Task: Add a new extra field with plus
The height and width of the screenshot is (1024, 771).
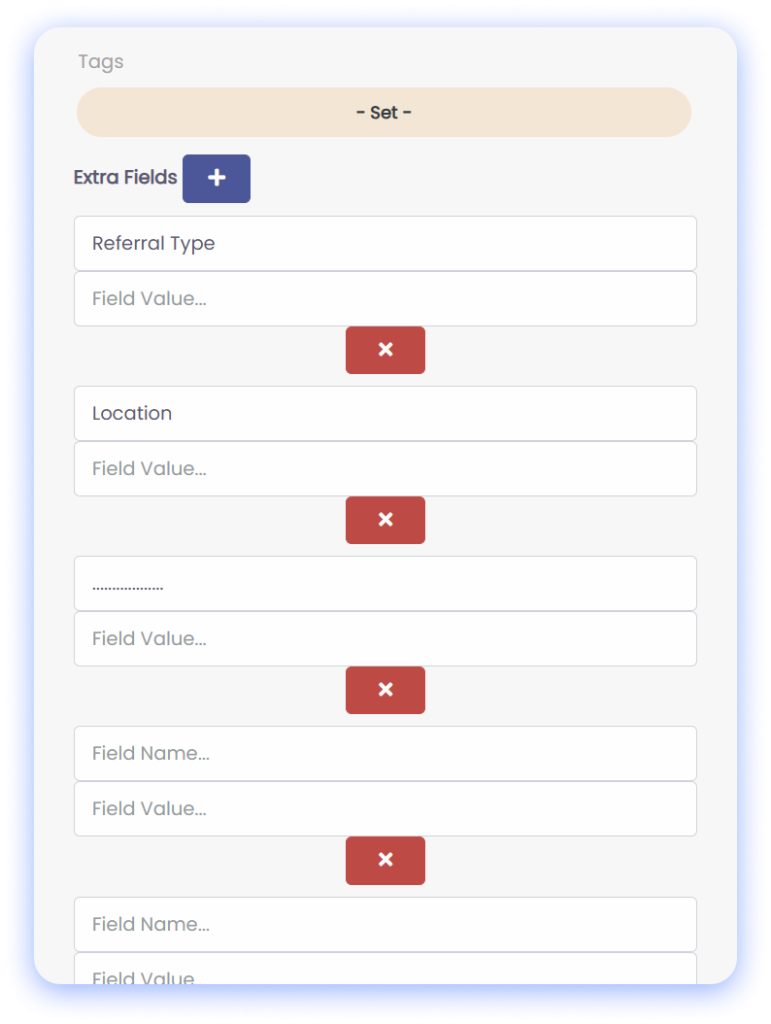Action: click(x=216, y=179)
